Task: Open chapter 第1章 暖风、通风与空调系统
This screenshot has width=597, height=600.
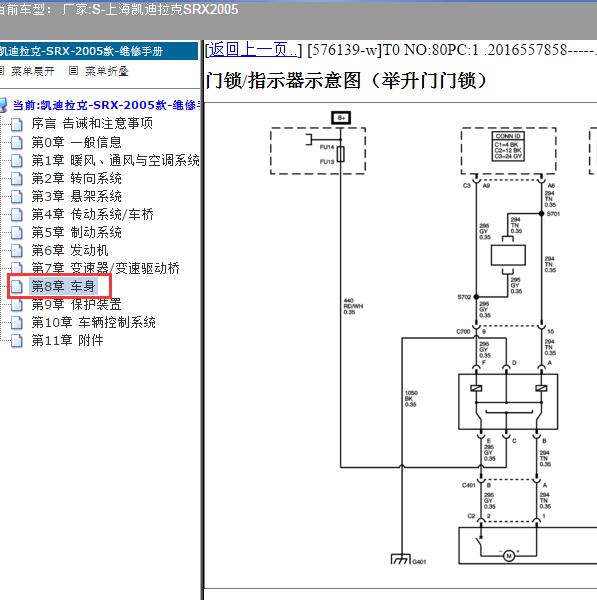Action: (x=115, y=160)
